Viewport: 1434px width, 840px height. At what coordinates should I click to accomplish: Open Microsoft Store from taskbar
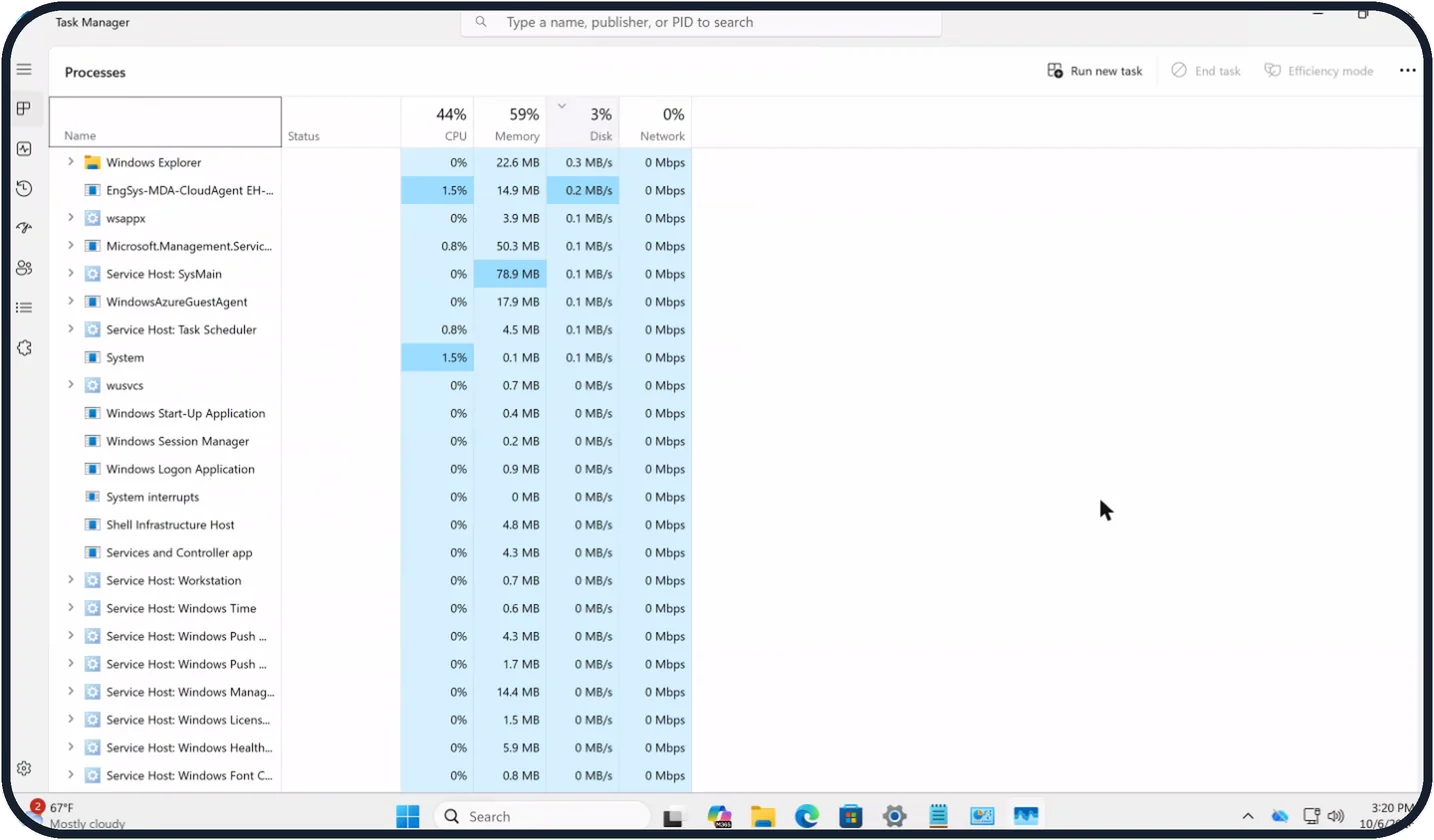pyautogui.click(x=851, y=816)
